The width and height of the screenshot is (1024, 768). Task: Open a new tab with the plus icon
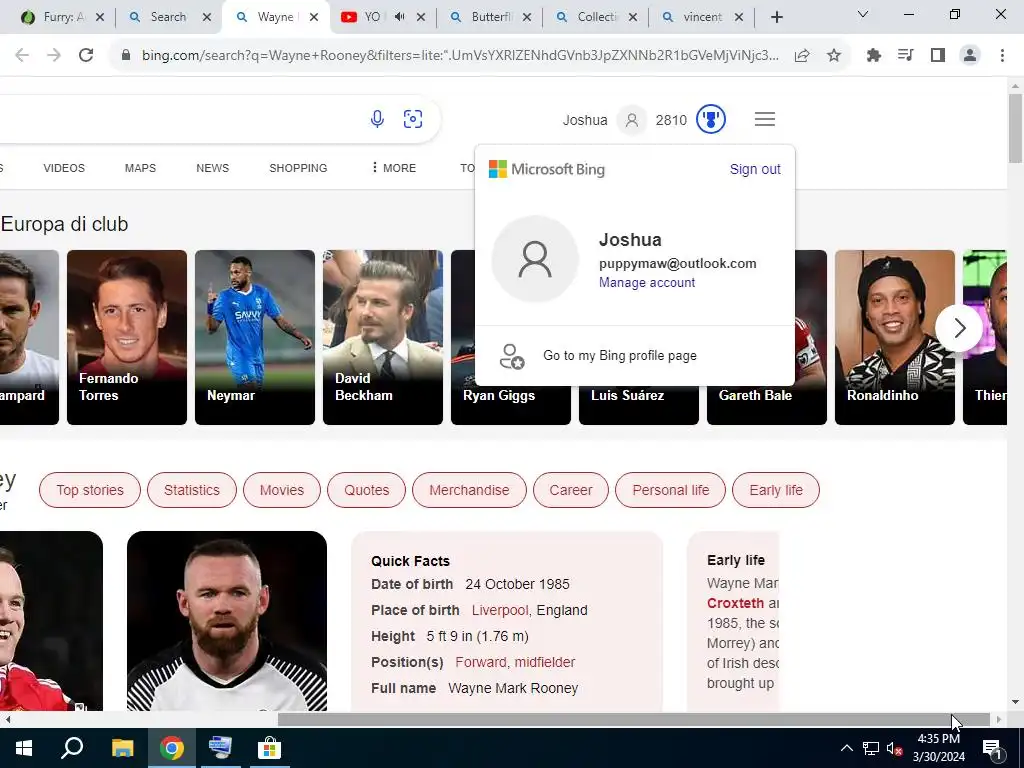point(776,18)
